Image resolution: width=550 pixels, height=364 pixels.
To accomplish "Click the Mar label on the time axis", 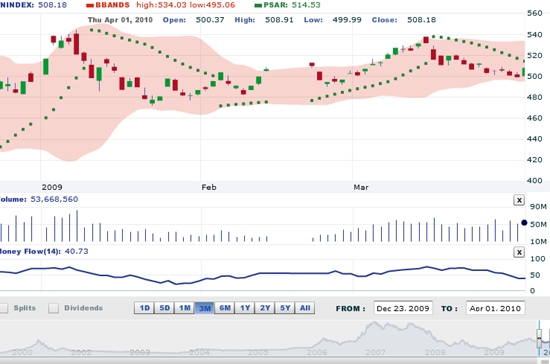I will point(361,187).
